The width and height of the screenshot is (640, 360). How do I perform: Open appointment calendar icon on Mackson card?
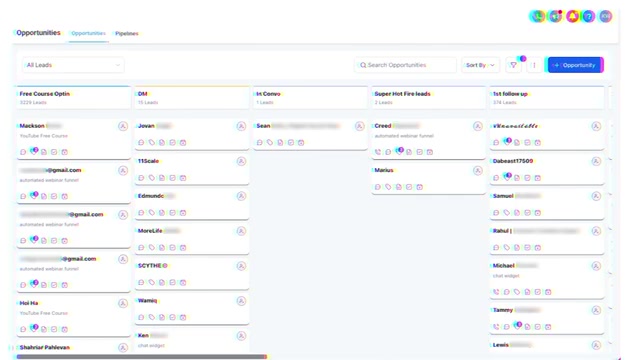(64, 152)
